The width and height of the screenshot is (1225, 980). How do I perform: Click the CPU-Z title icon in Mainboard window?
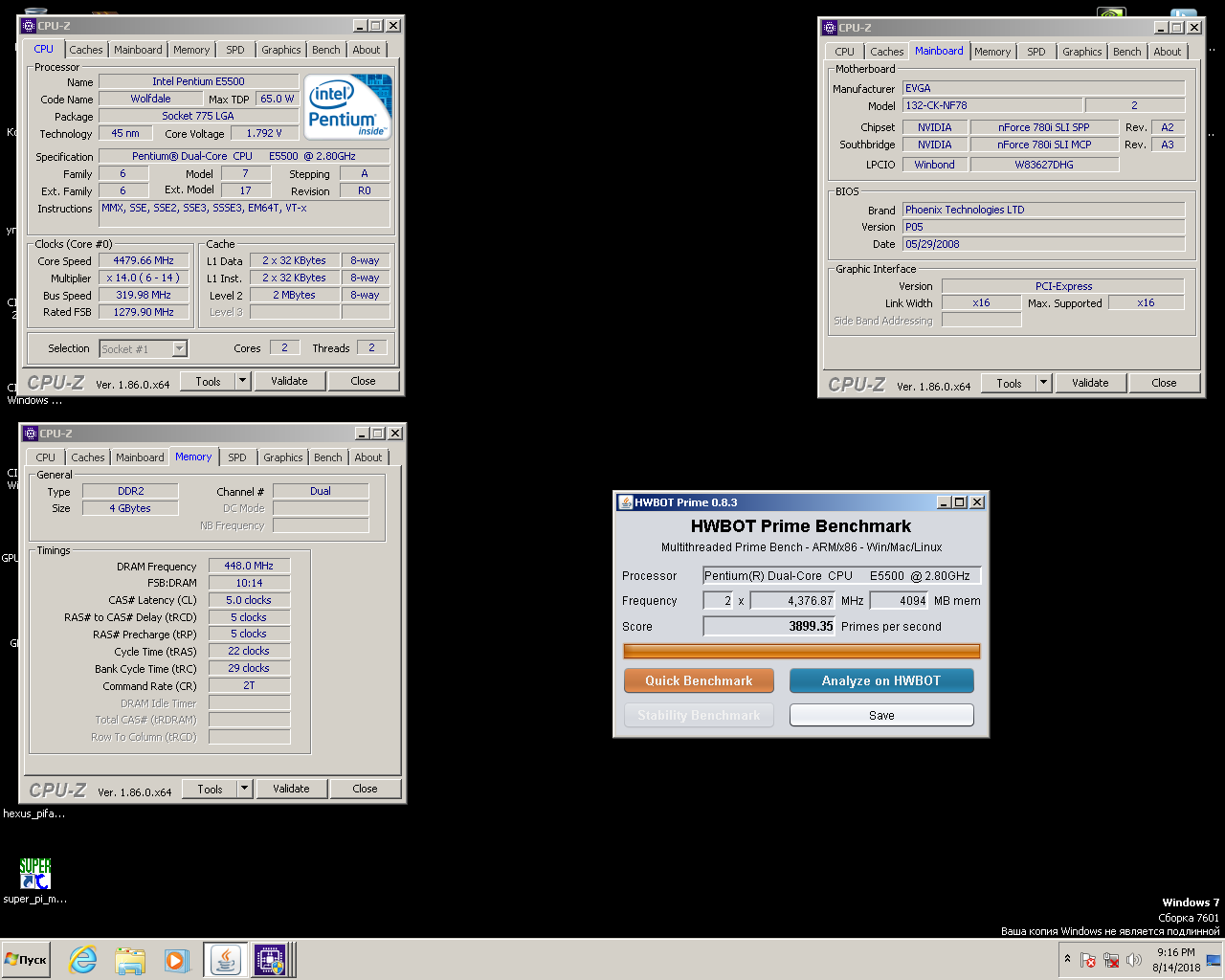click(830, 28)
